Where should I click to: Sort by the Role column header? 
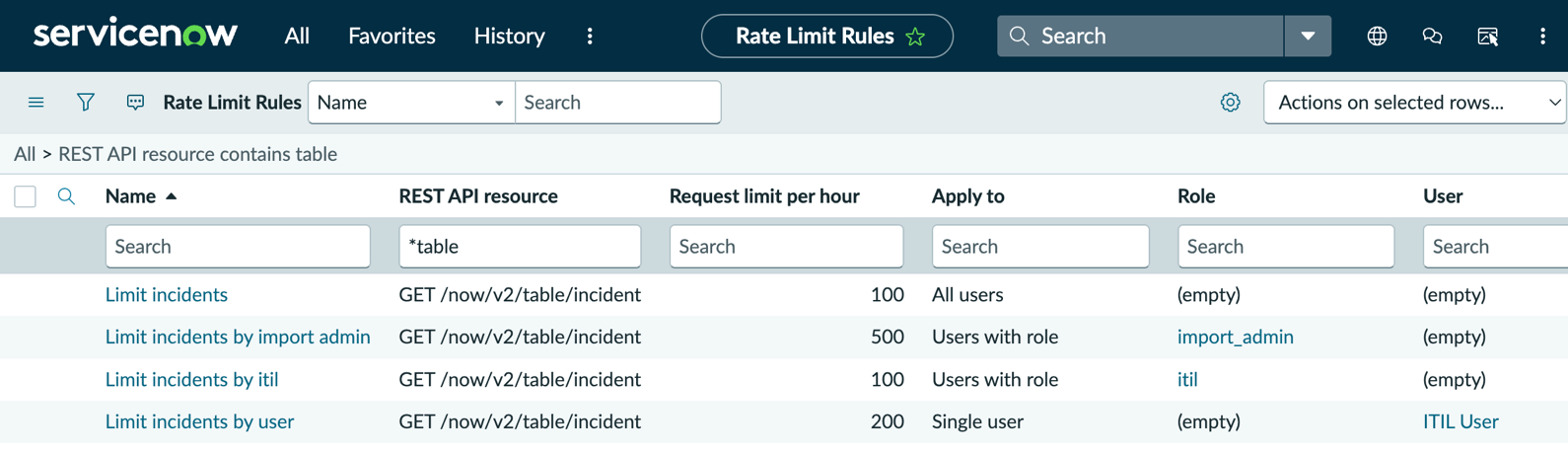(1196, 196)
